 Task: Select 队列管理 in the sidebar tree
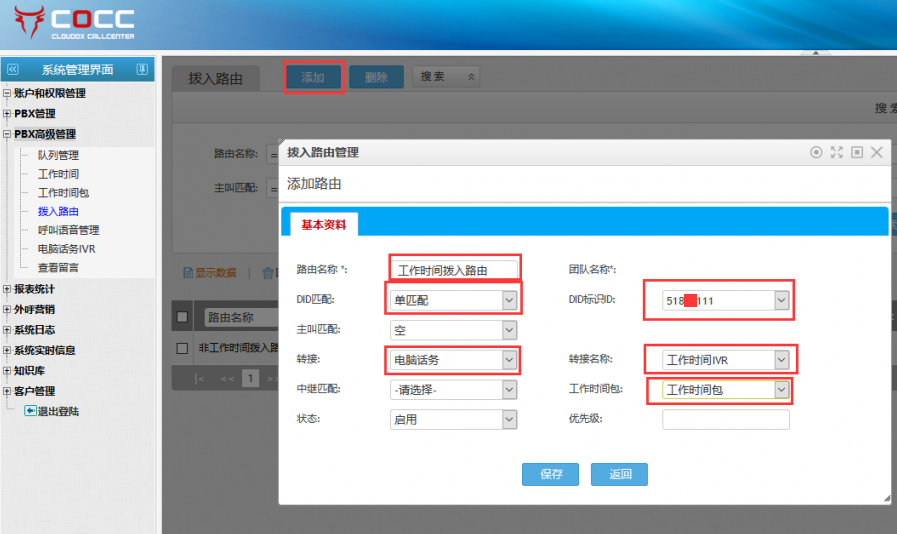(58, 155)
